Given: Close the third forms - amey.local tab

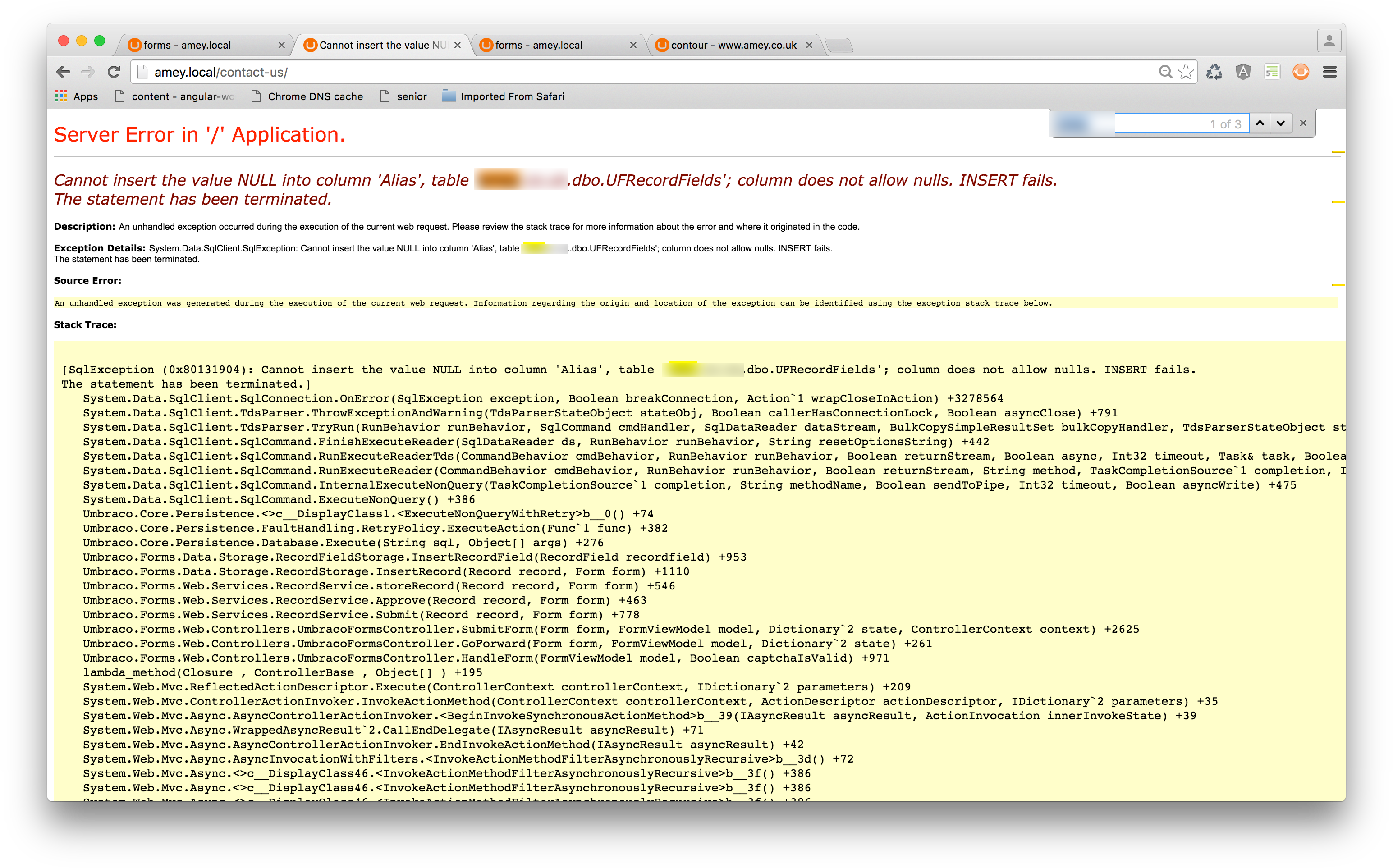Looking at the screenshot, I should tap(633, 45).
